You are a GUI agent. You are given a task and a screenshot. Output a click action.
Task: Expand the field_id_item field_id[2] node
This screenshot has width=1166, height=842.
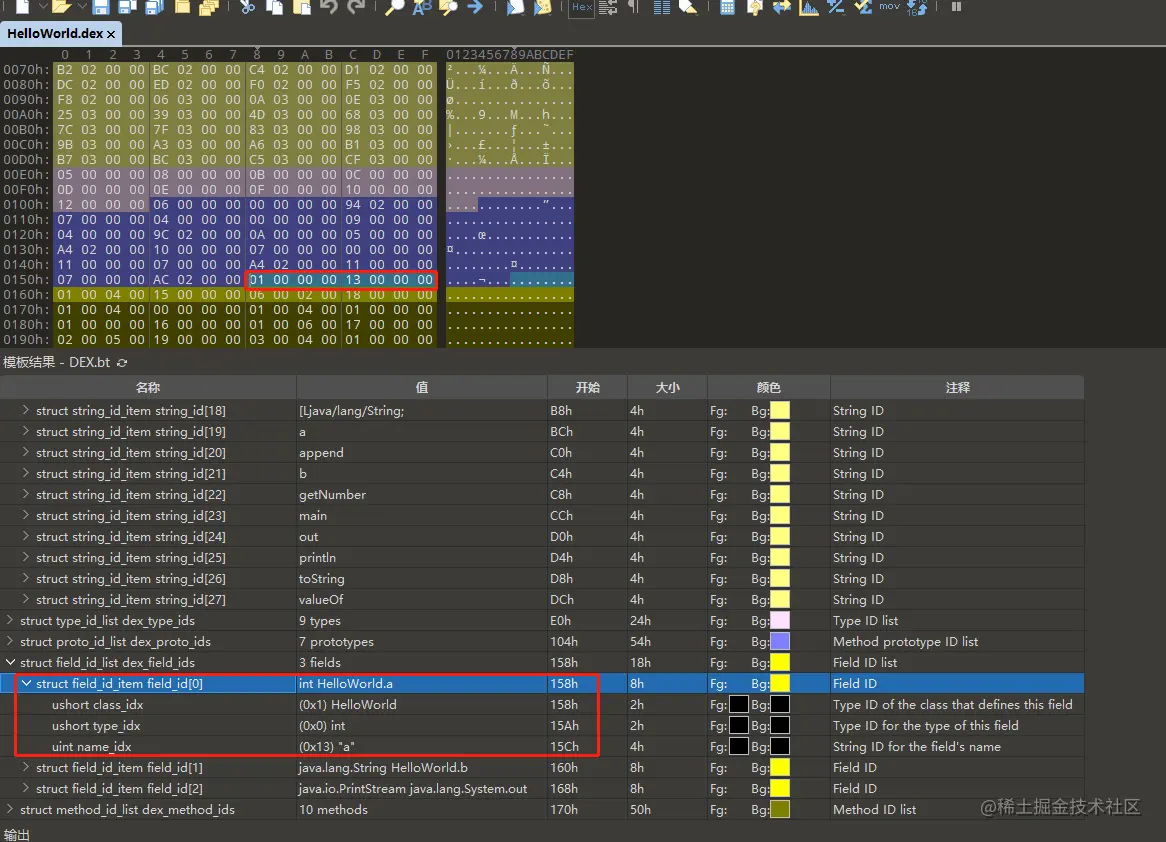tap(26, 788)
